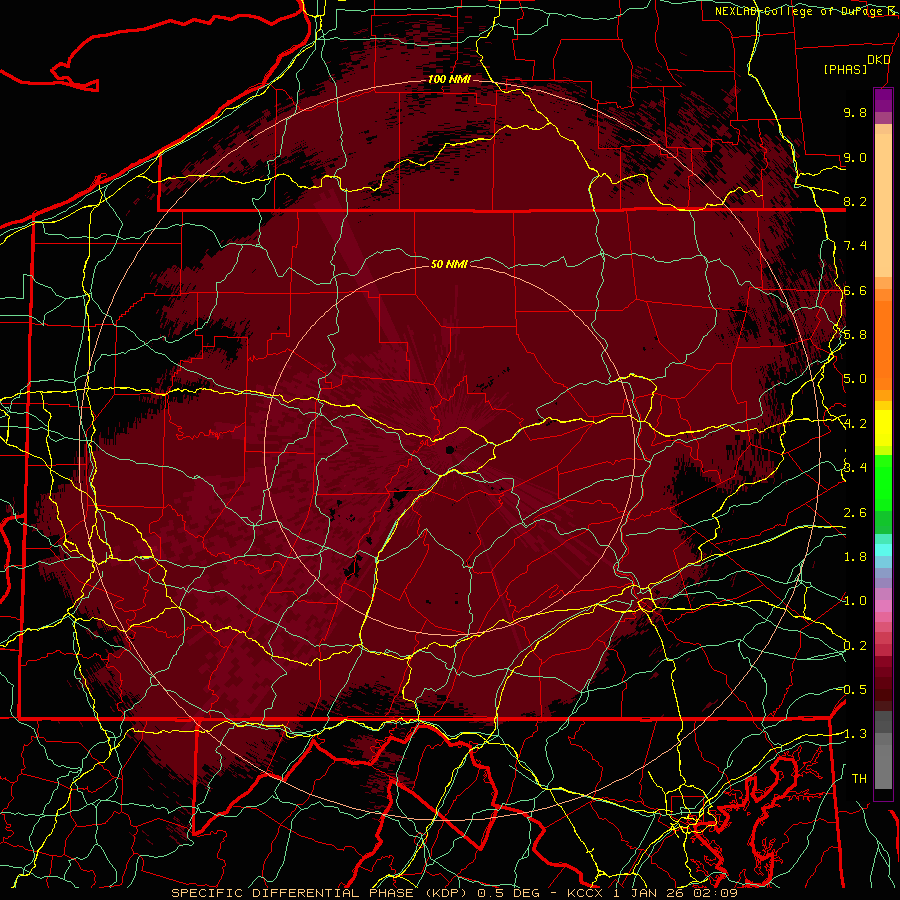Image resolution: width=900 pixels, height=900 pixels.
Task: Click the DKD product code label
Action: pos(878,60)
